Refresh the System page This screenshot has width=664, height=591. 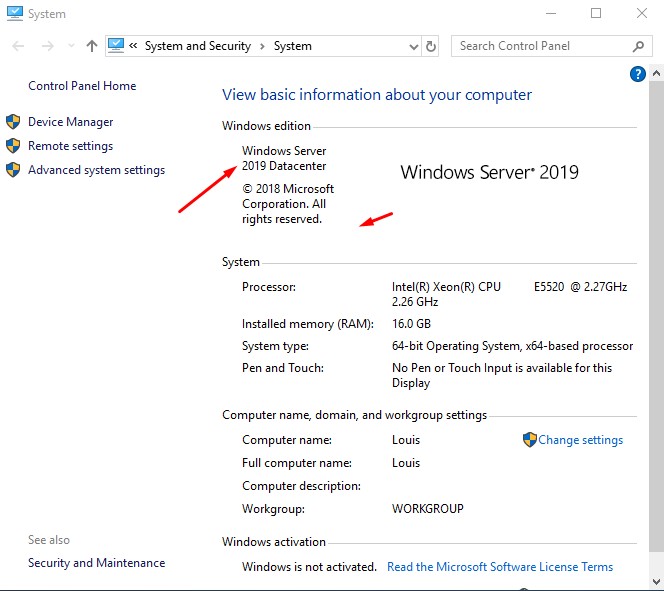point(431,46)
